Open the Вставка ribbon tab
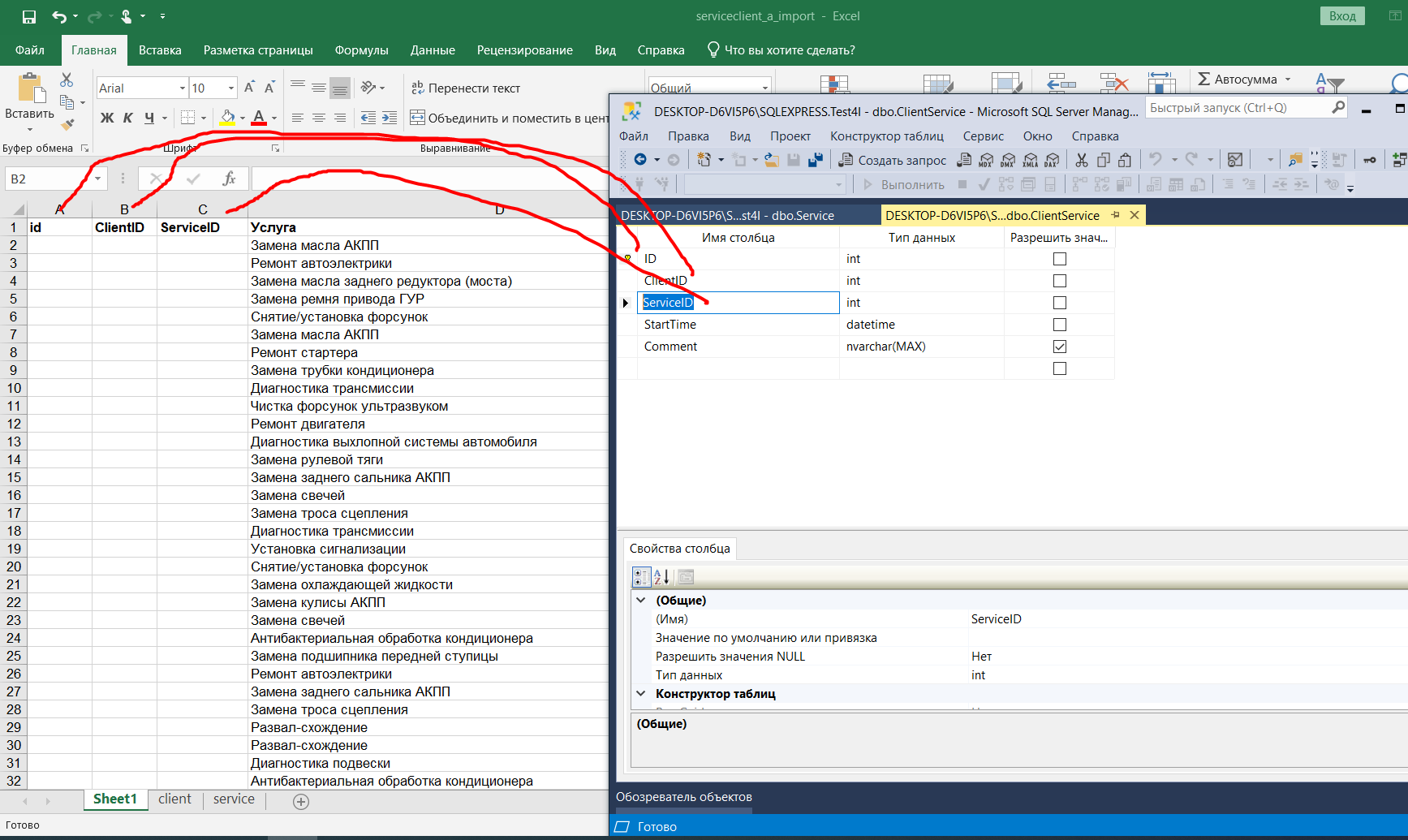This screenshot has height=840, width=1408. click(160, 50)
